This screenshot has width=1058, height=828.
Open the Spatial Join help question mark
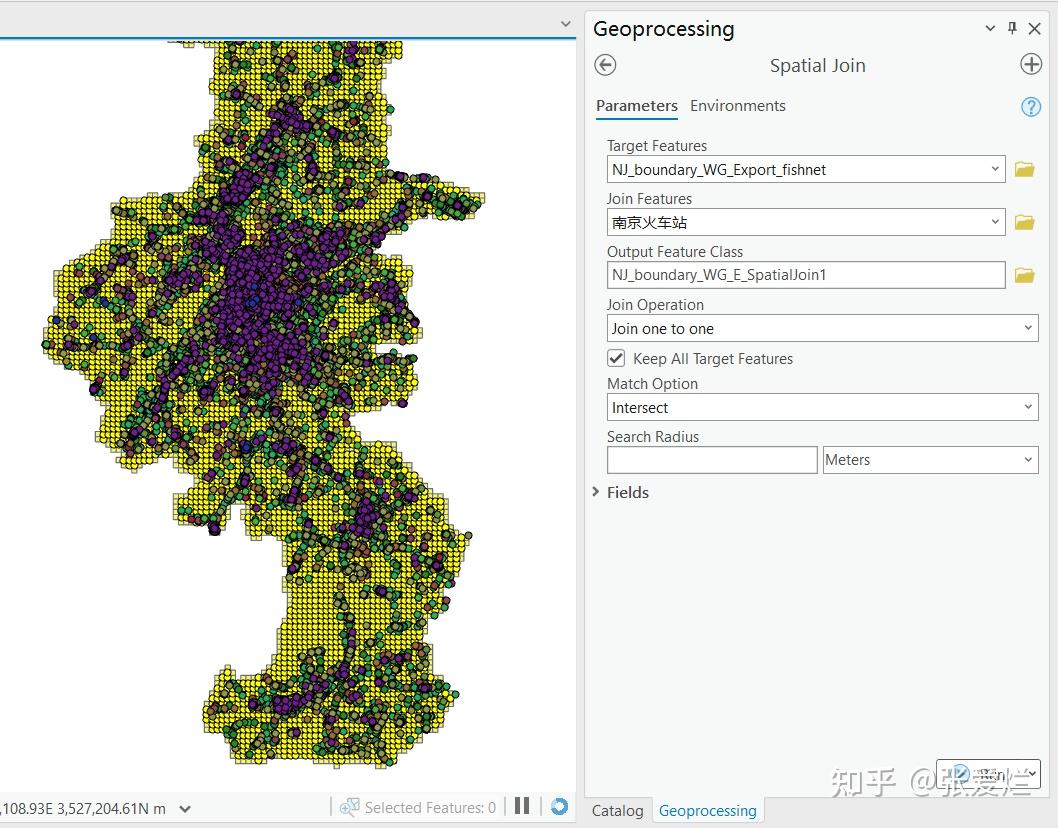(1031, 107)
